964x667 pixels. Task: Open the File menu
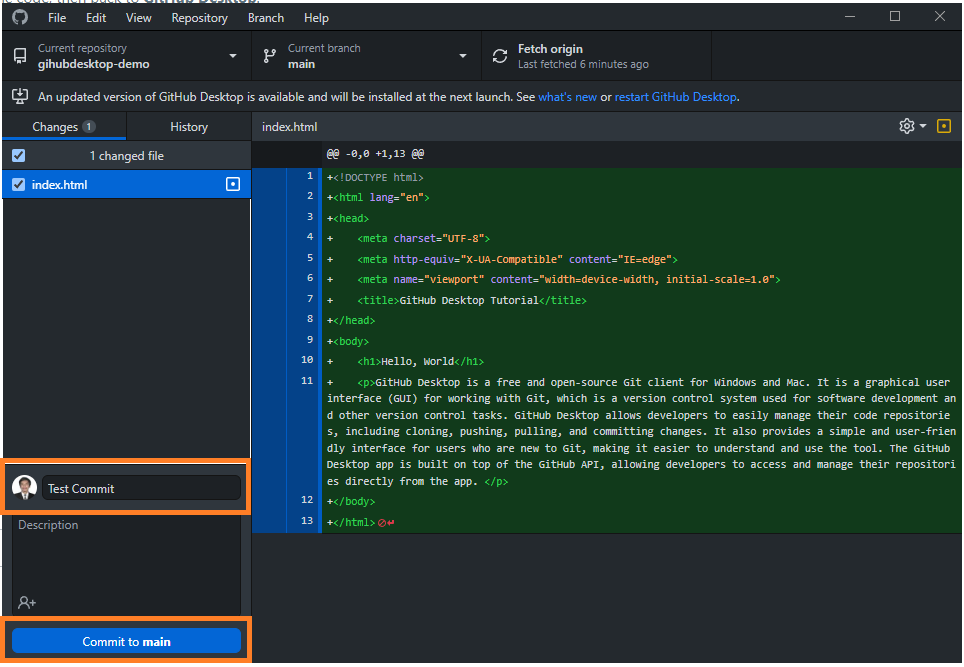pyautogui.click(x=57, y=18)
